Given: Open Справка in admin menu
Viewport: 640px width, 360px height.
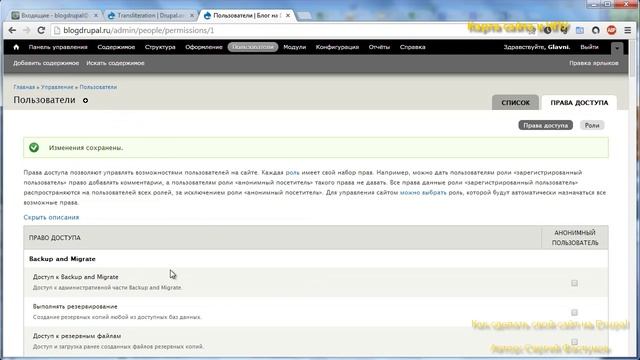Looking at the screenshot, I should pyautogui.click(x=412, y=47).
